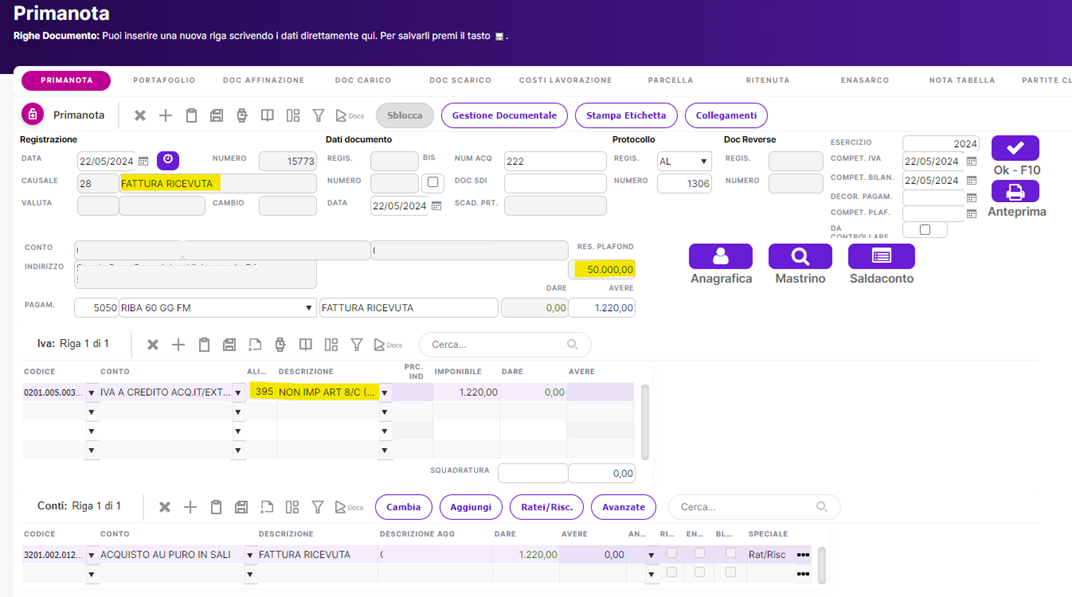The width and height of the screenshot is (1072, 597).
Task: Click the Anagrafica person icon button
Action: tap(721, 256)
